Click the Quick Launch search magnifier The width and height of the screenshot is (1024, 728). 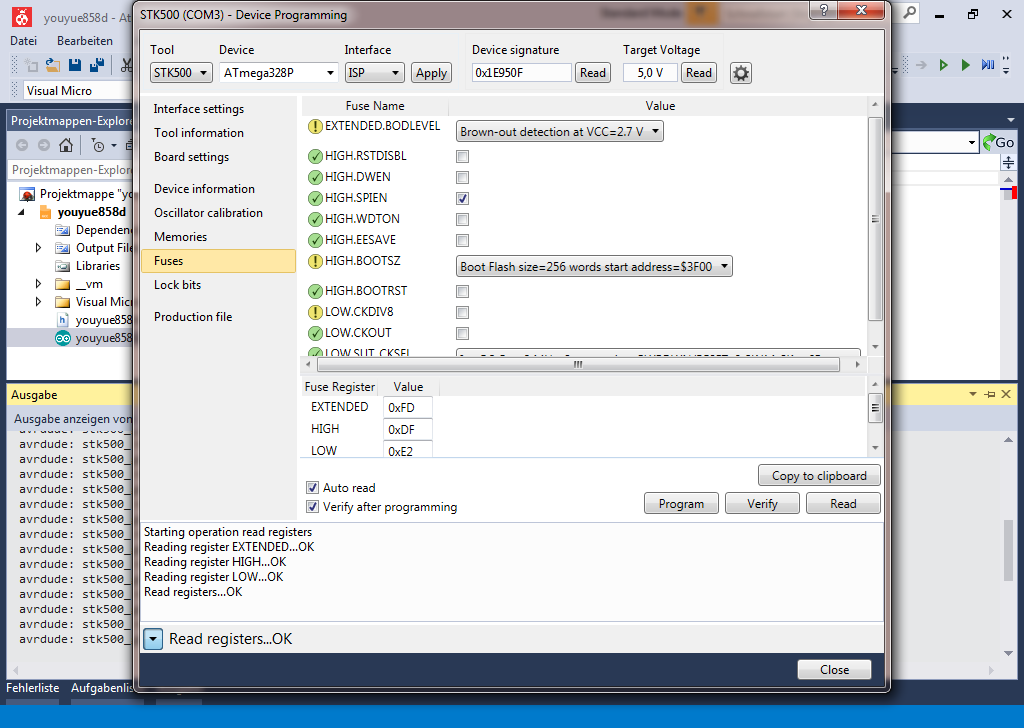pos(909,12)
